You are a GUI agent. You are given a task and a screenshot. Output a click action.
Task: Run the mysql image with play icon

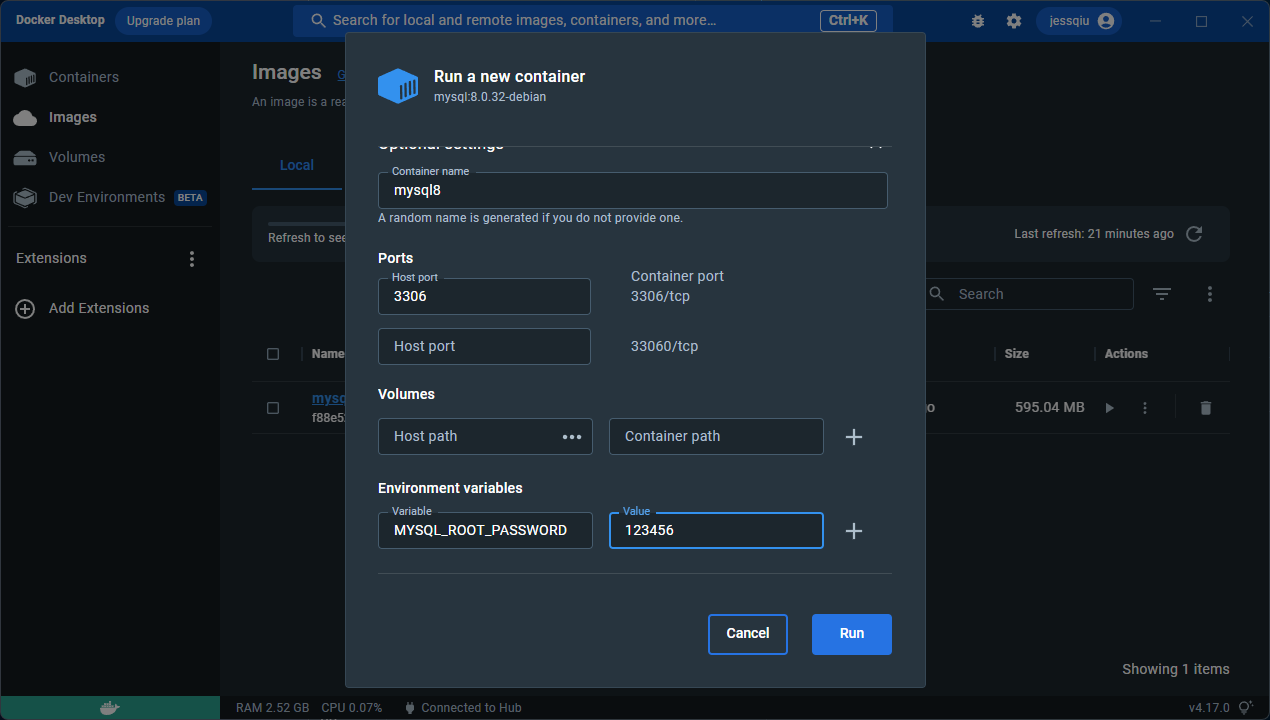1109,408
